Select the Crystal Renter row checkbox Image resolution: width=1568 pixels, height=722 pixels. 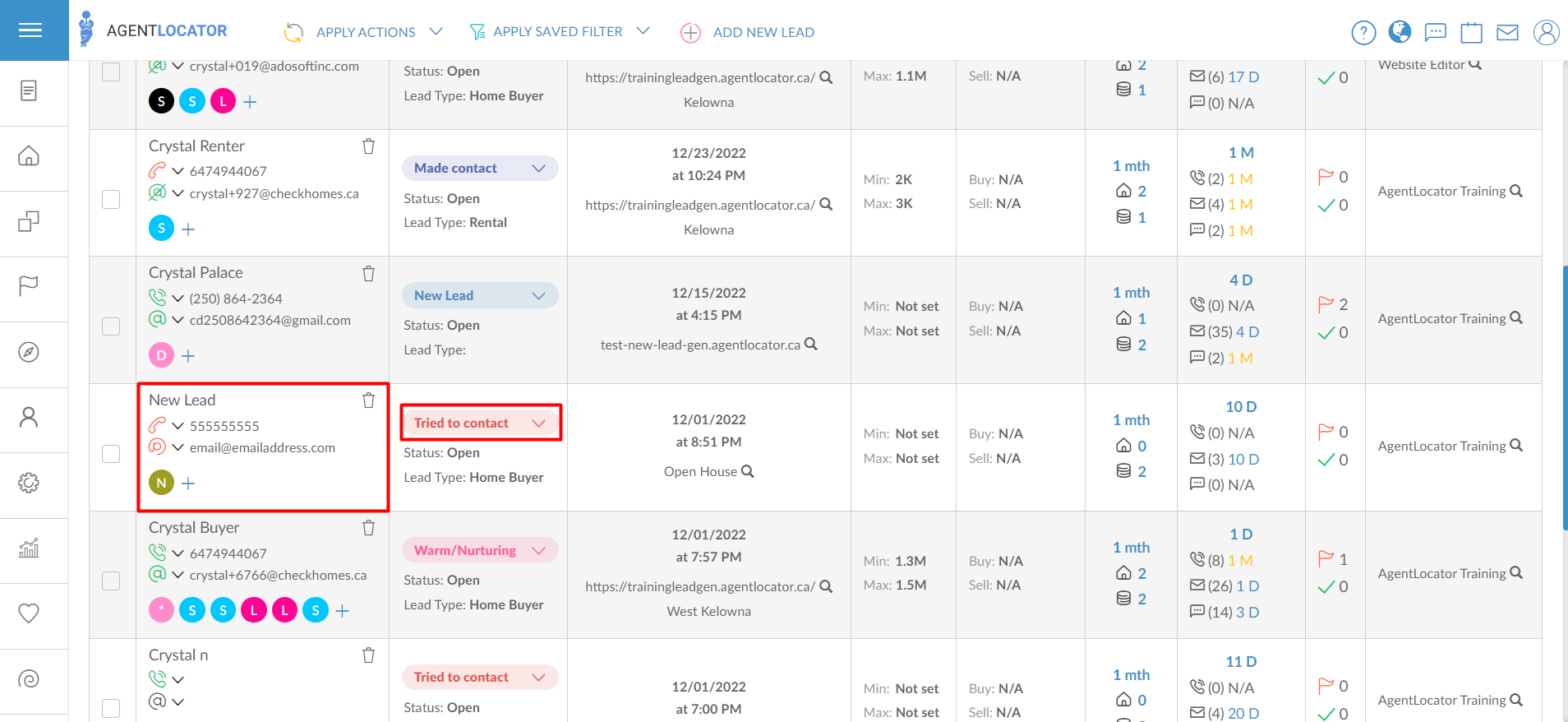click(x=111, y=200)
